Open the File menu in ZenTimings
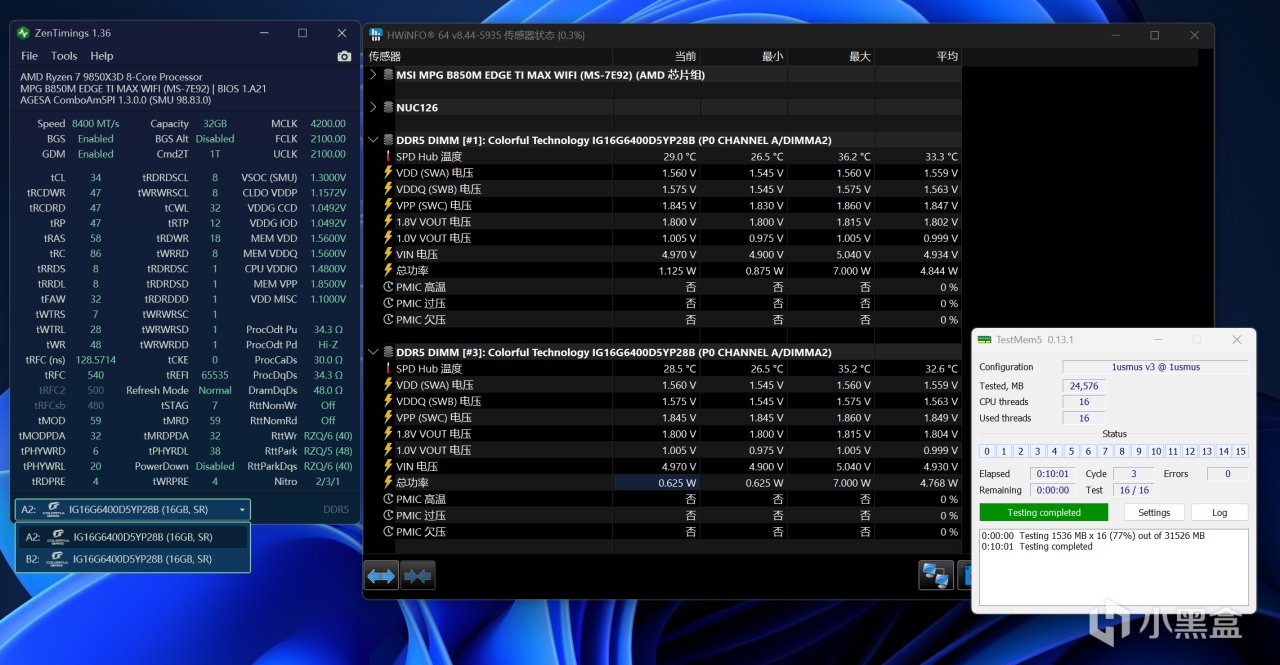Image resolution: width=1280 pixels, height=665 pixels. click(30, 56)
